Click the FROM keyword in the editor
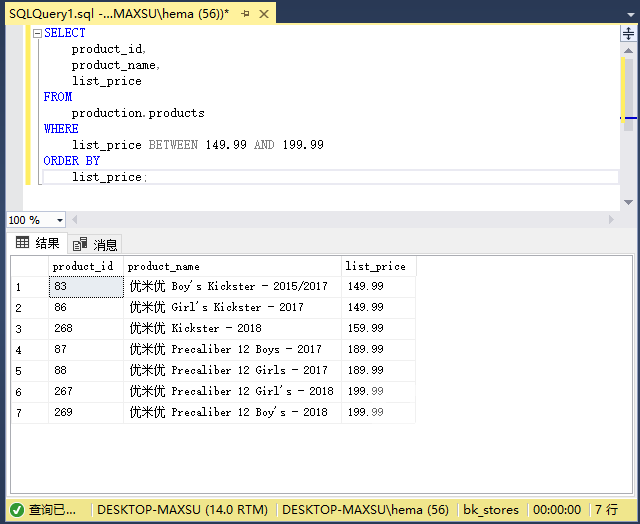Viewport: 640px width, 524px height. pos(58,97)
